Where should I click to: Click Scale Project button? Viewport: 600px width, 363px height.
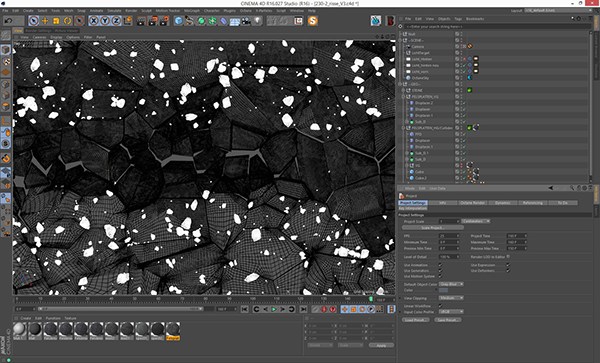coord(432,228)
